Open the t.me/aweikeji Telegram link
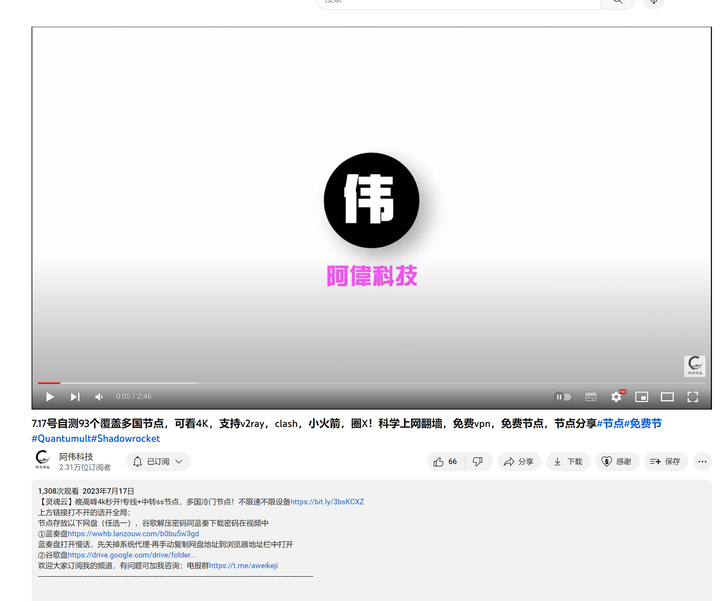The height and width of the screenshot is (601, 720). pyautogui.click(x=243, y=566)
